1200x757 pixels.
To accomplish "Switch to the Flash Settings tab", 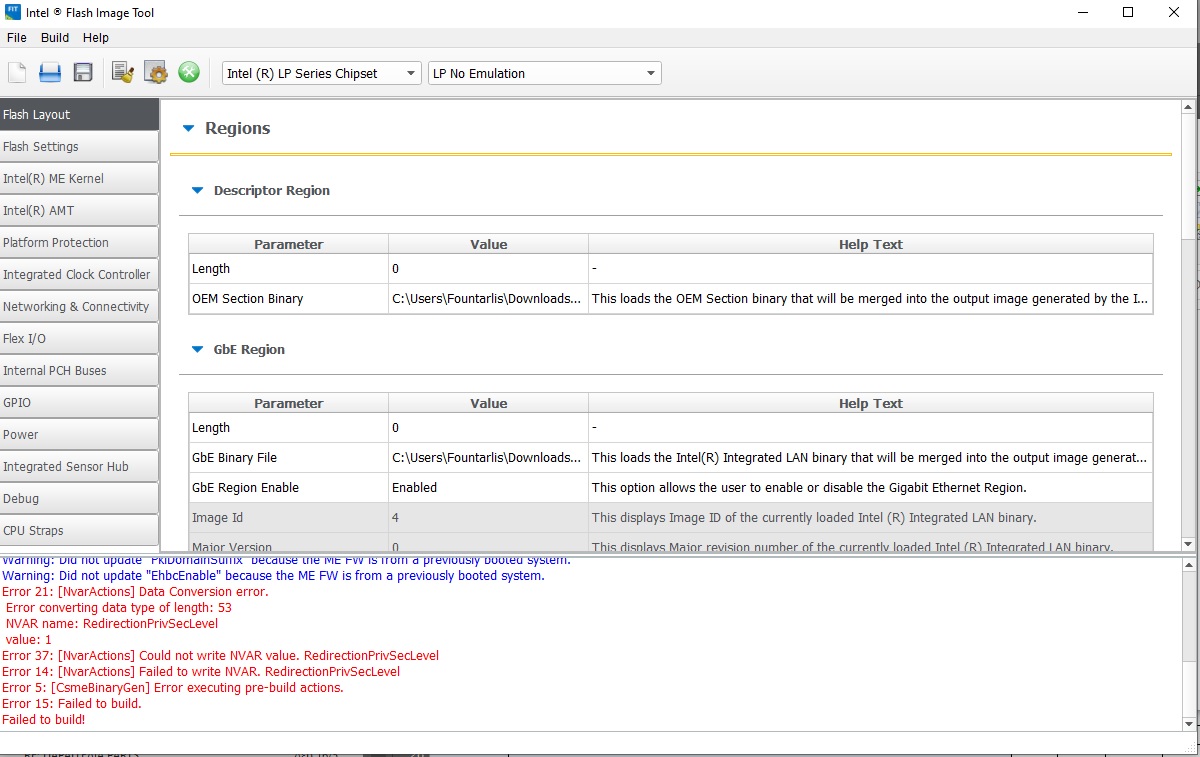I will (x=79, y=147).
